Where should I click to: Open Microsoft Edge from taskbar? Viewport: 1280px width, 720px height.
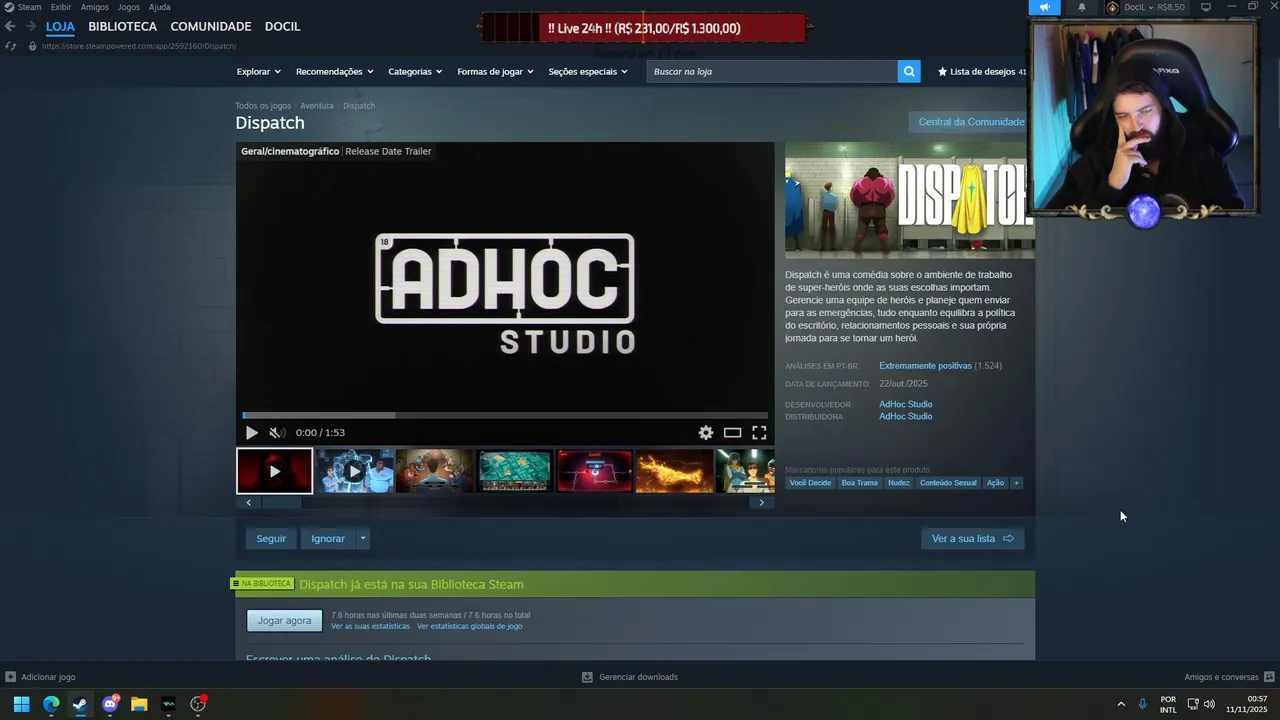point(51,704)
